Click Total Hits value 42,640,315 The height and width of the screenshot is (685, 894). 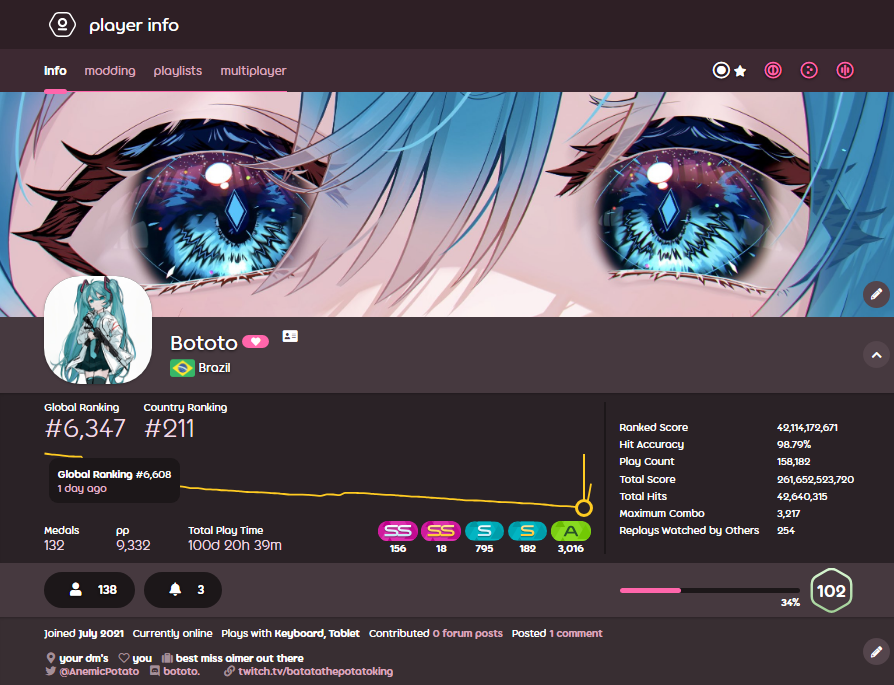pyautogui.click(x=802, y=496)
